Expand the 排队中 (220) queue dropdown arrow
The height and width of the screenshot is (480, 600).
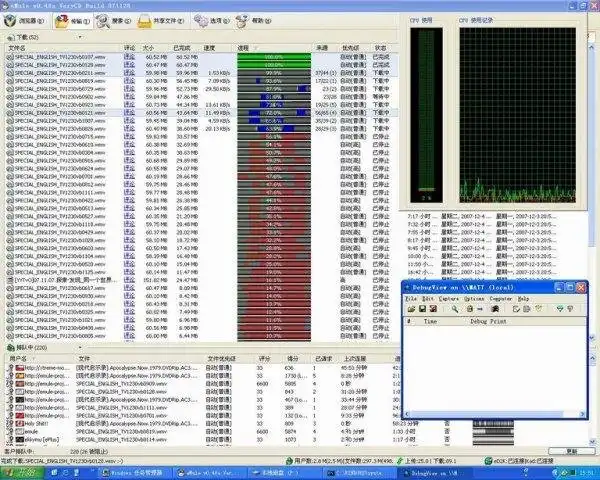coord(80,348)
